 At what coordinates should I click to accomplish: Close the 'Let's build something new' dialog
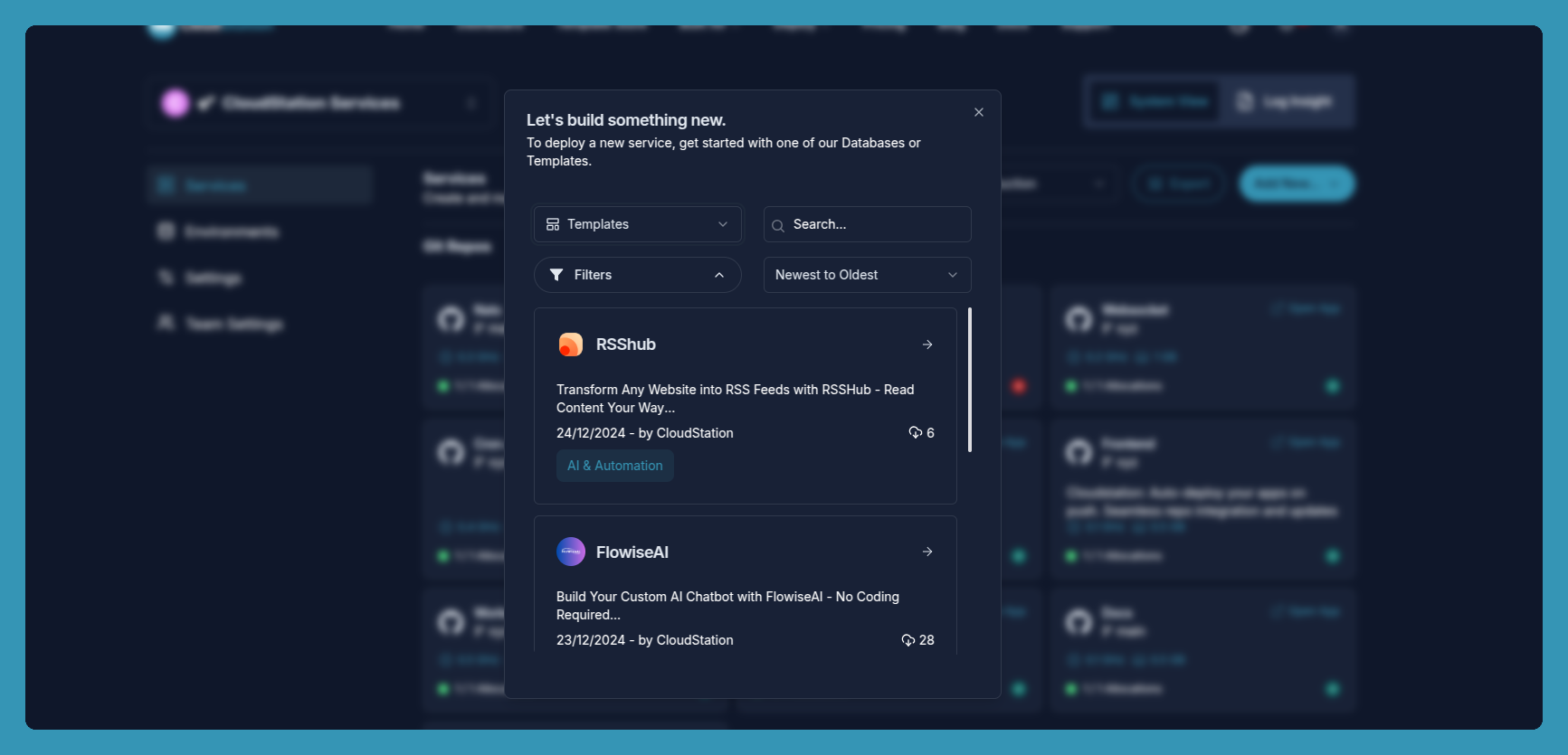(978, 112)
